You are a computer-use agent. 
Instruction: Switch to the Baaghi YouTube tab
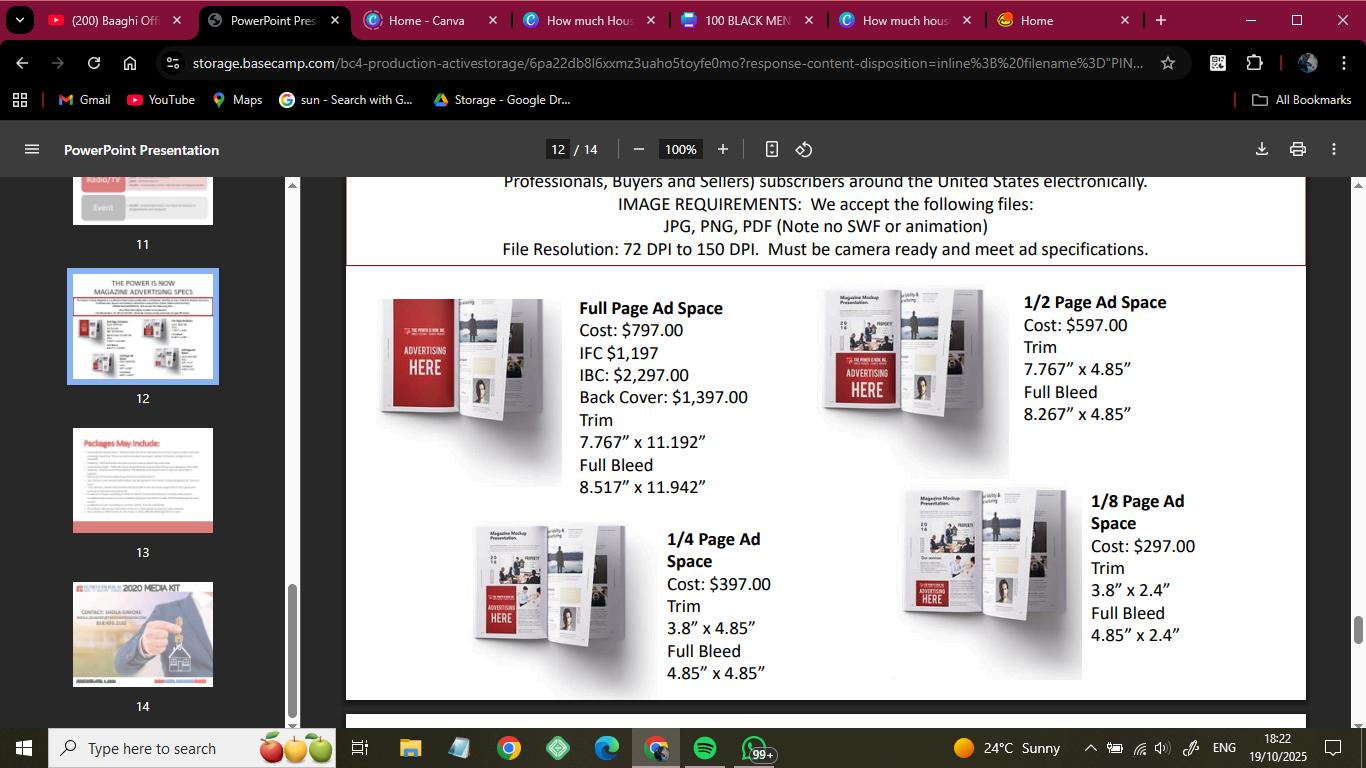(x=115, y=20)
